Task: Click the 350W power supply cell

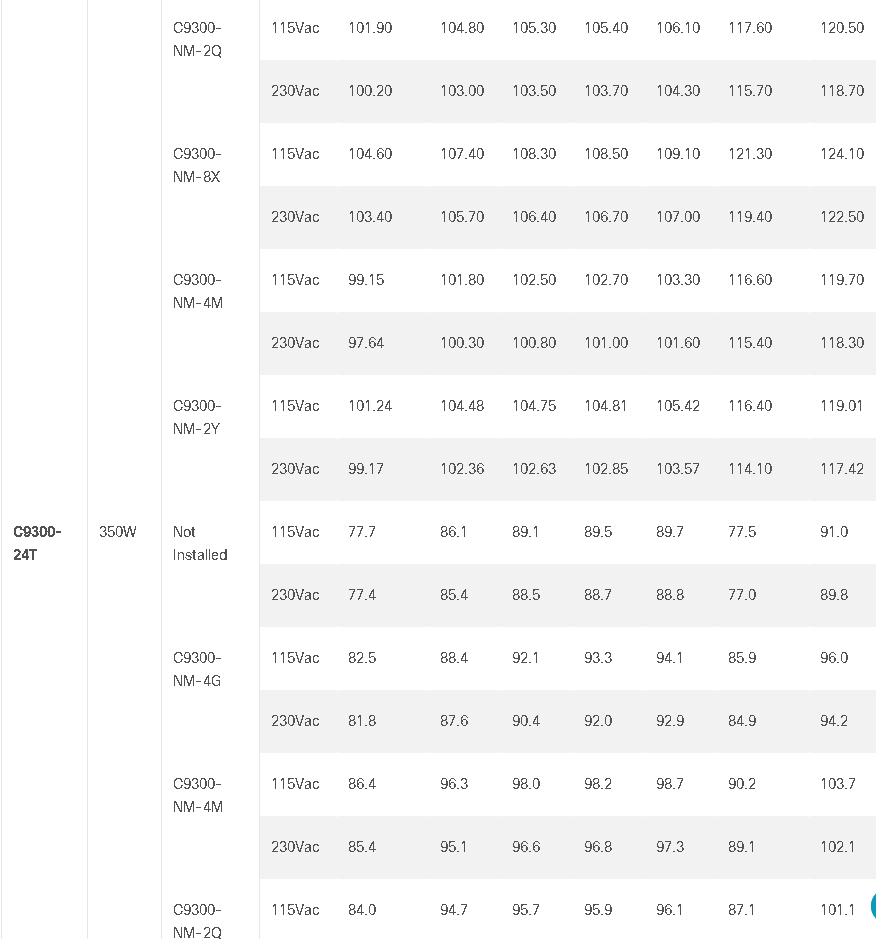Action: pyautogui.click(x=117, y=532)
